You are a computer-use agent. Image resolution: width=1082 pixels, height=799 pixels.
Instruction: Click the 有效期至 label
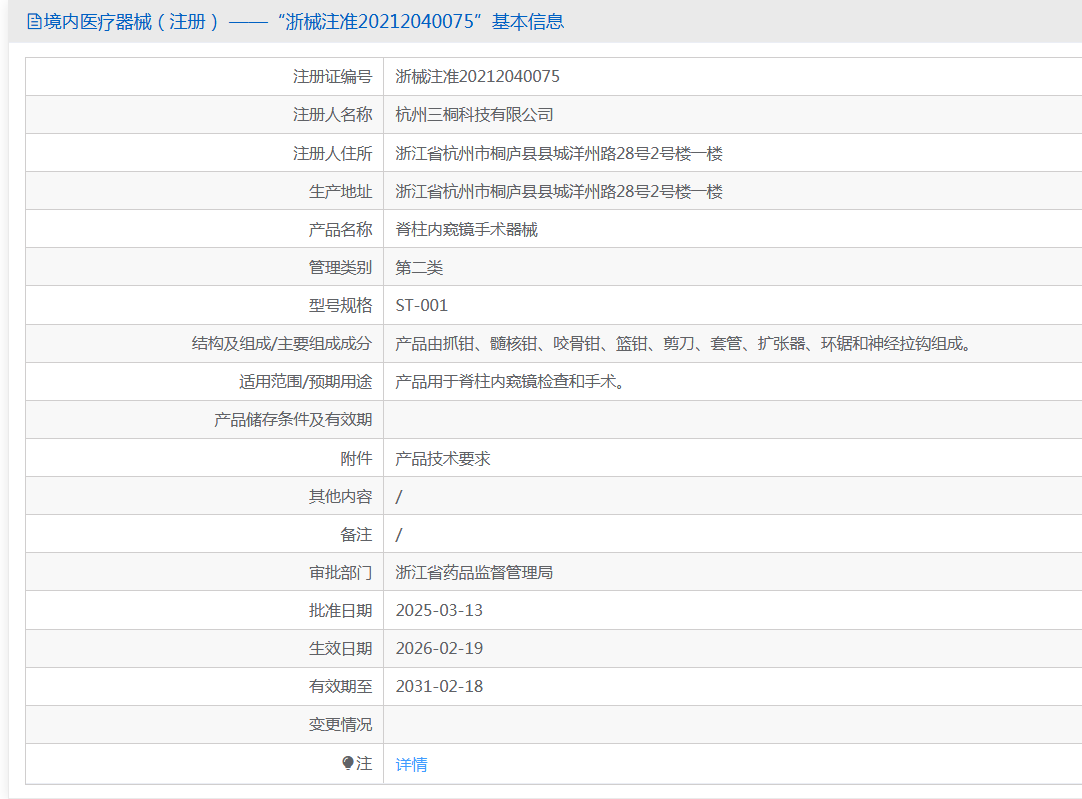(x=340, y=687)
